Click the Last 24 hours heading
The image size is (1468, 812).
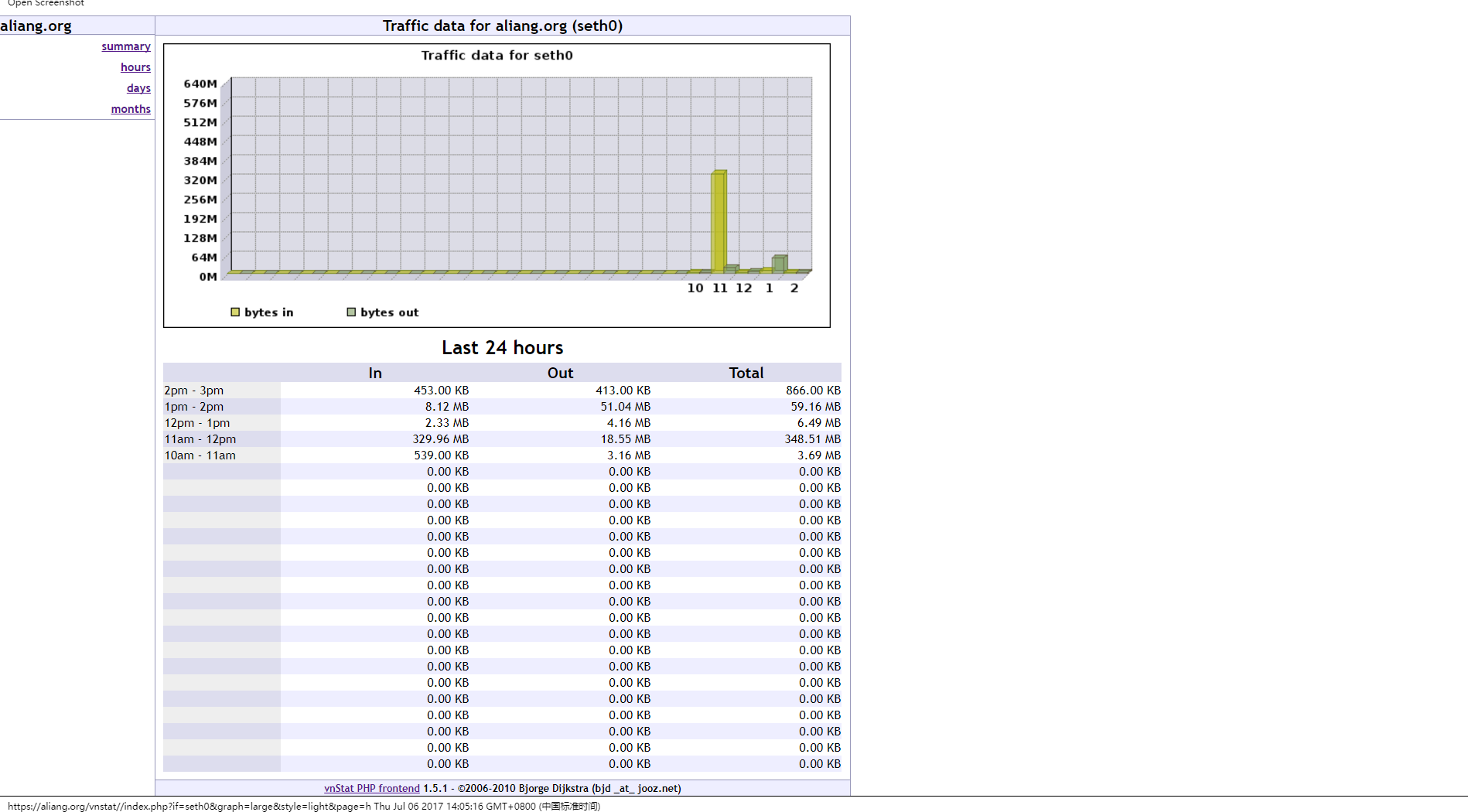tap(502, 348)
